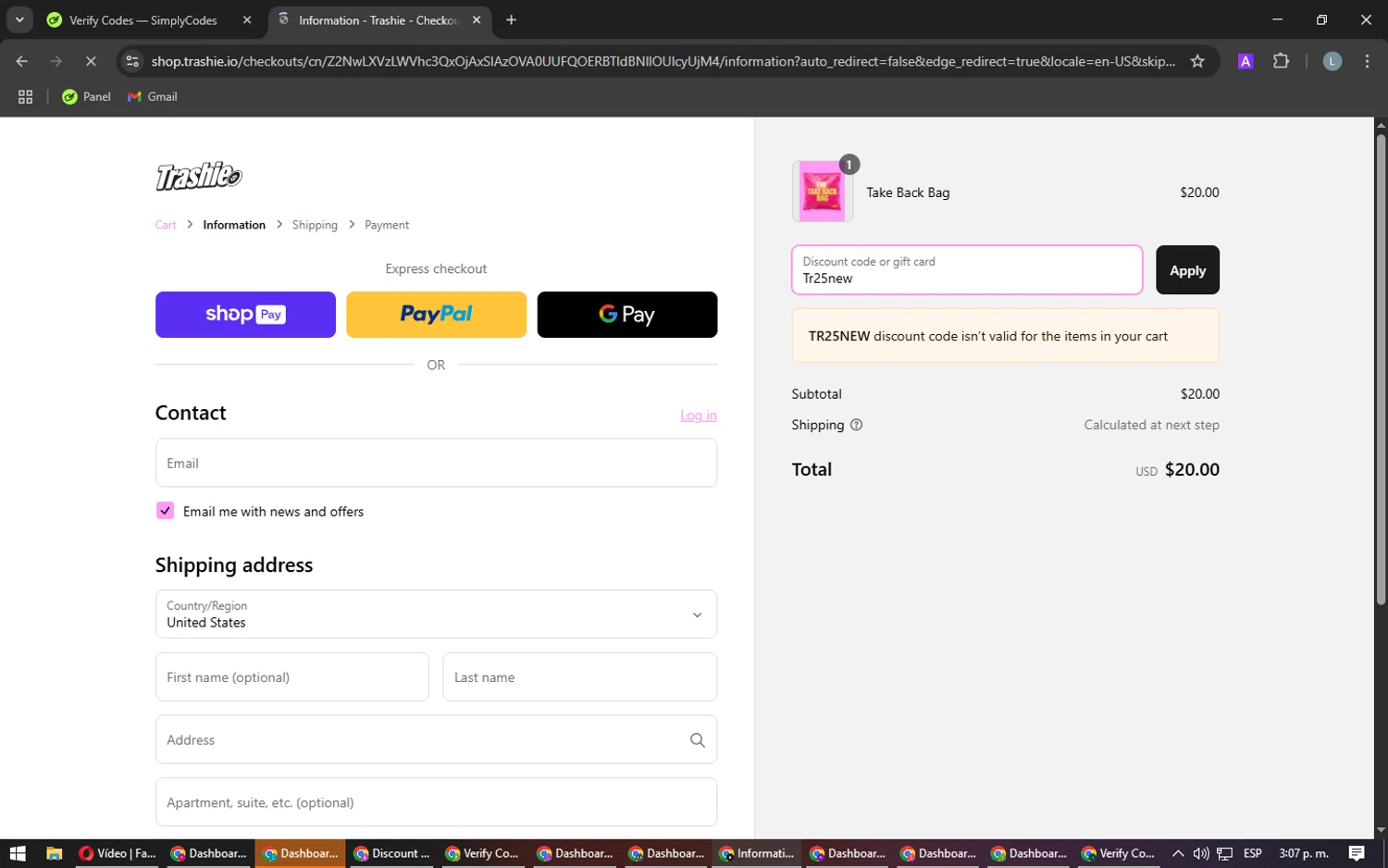Switch to Verify Codes — SimplyCodes tab
Image resolution: width=1388 pixels, height=868 pixels.
(143, 20)
